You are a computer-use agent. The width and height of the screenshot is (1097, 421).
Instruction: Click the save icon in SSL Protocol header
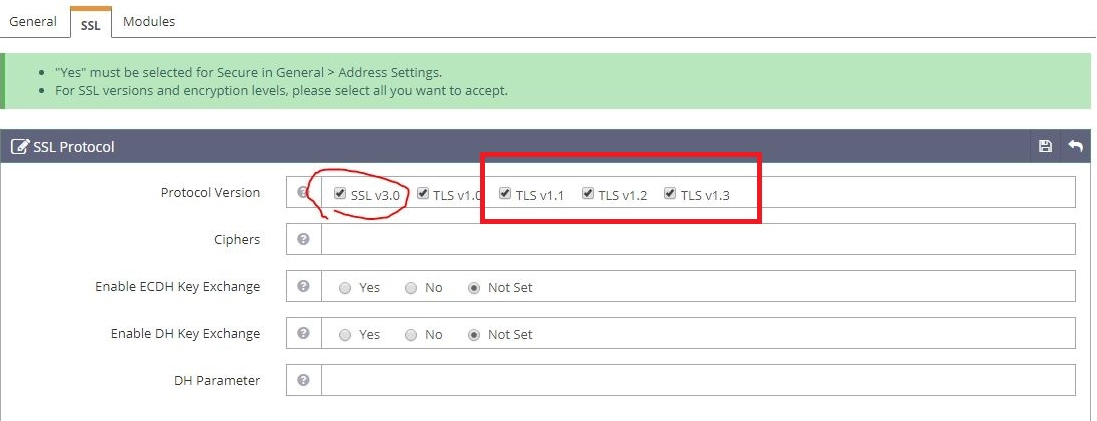pyautogui.click(x=1045, y=147)
